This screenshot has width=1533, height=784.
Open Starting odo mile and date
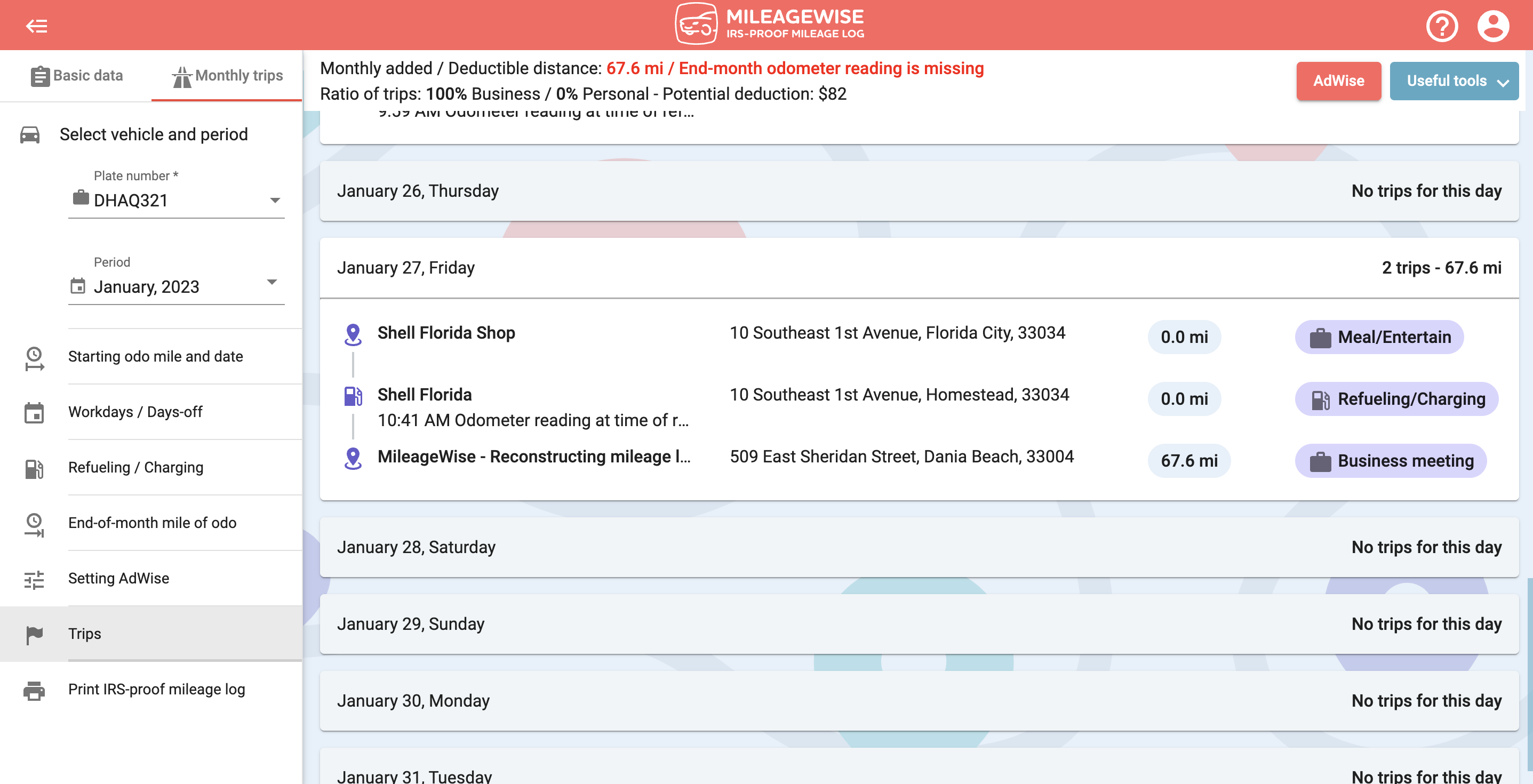(x=155, y=356)
